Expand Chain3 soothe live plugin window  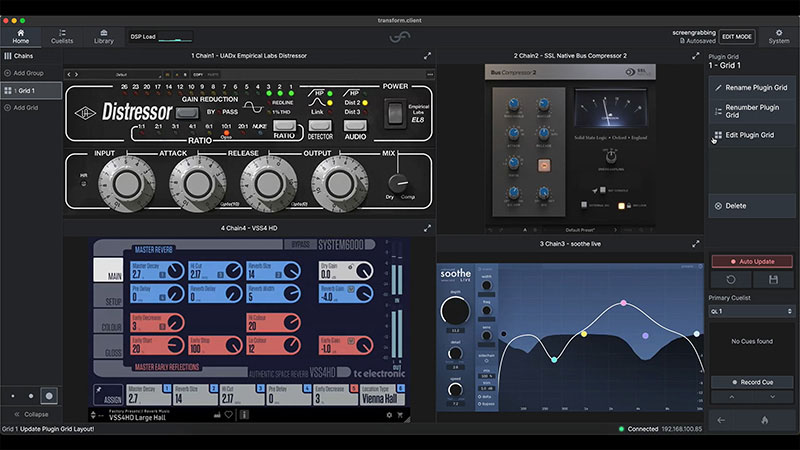[x=695, y=244]
